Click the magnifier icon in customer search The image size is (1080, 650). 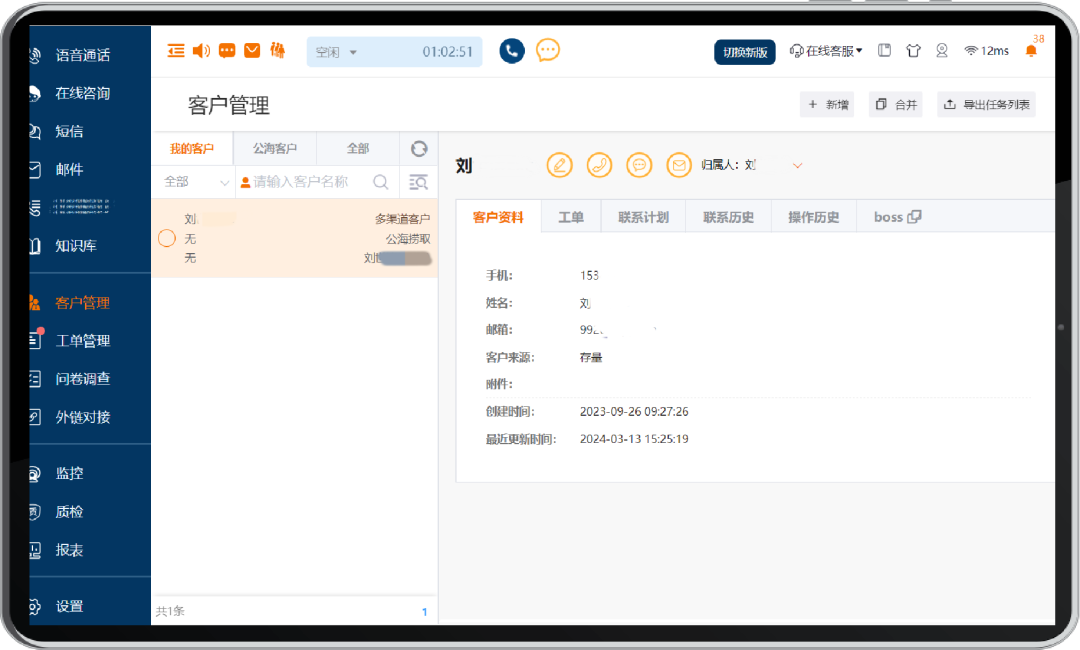coord(380,182)
